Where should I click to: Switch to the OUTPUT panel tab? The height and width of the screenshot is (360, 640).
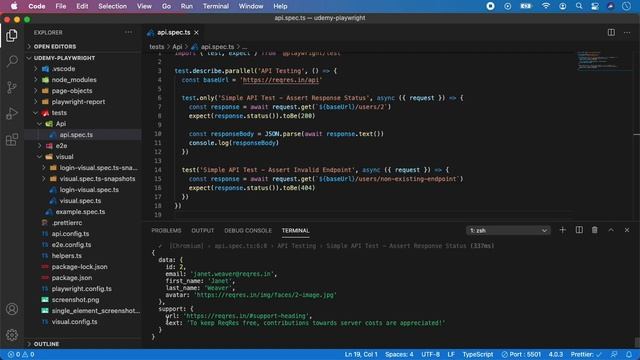pos(202,231)
